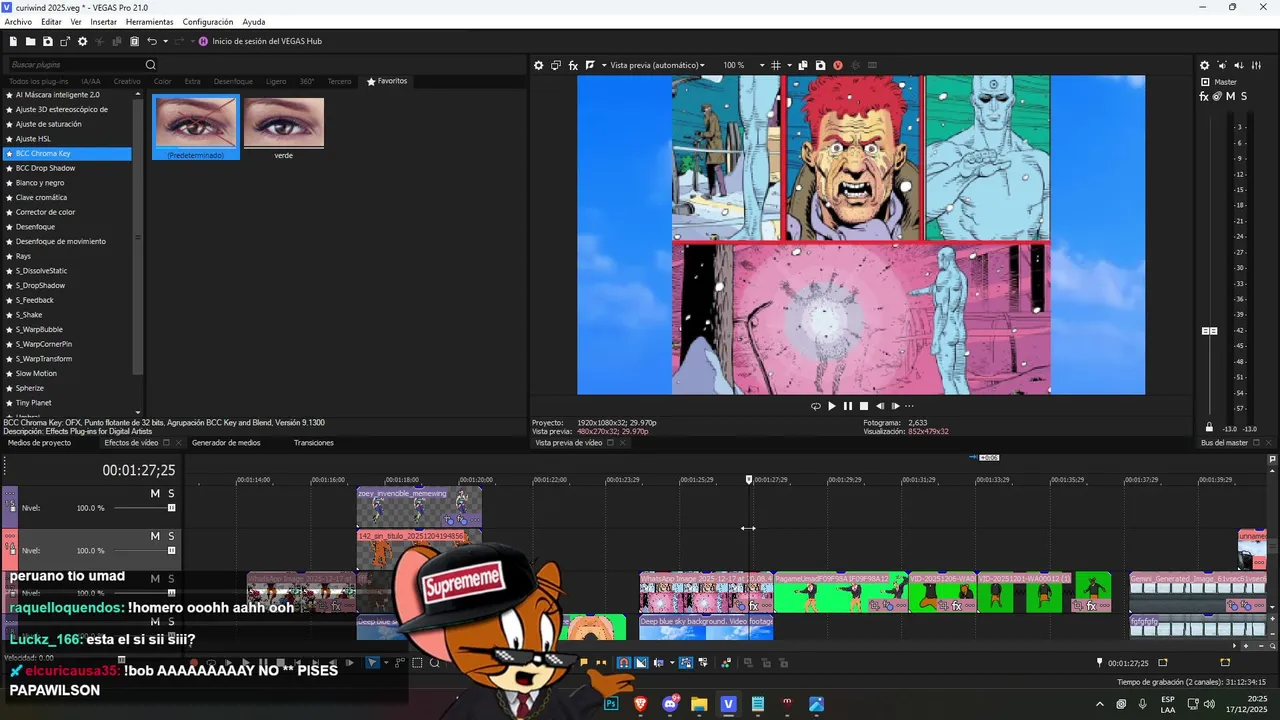Screen dimensions: 1280x720
Task: Click the Paste clipboard icon in the toolbar
Action: (x=134, y=41)
